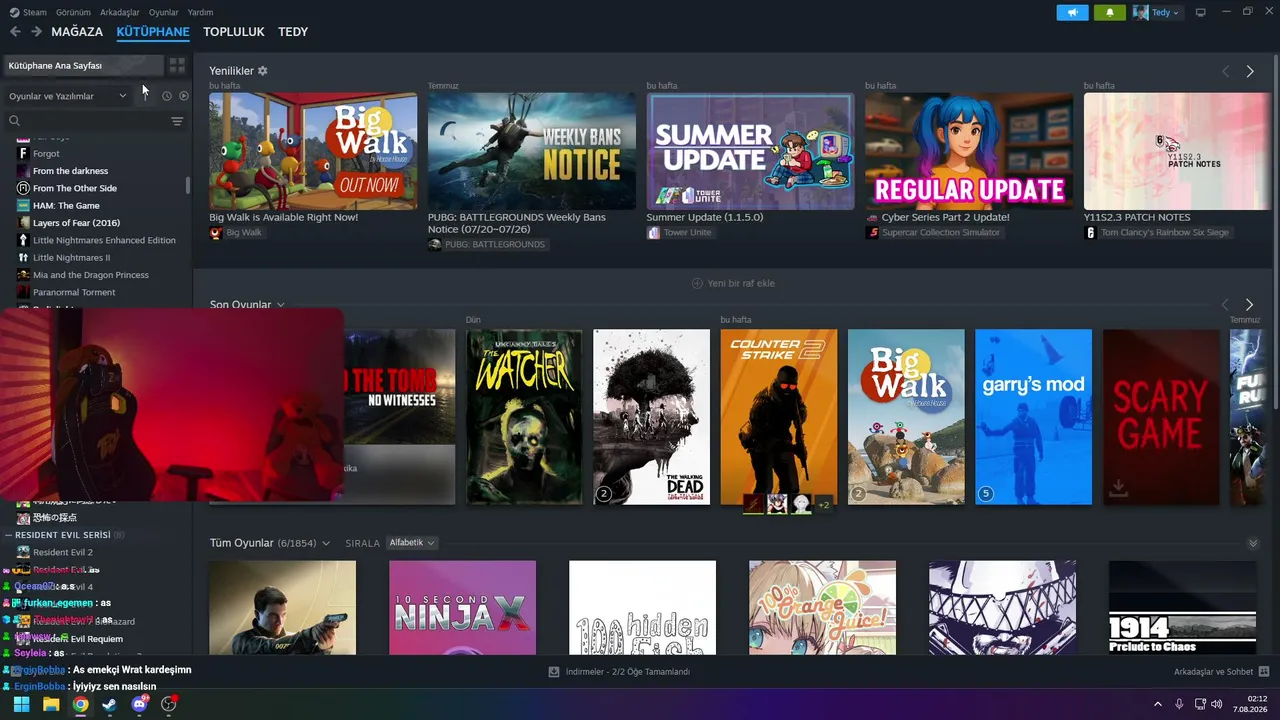The height and width of the screenshot is (720, 1280).
Task: Open the Oyunlar menu
Action: pos(164,12)
